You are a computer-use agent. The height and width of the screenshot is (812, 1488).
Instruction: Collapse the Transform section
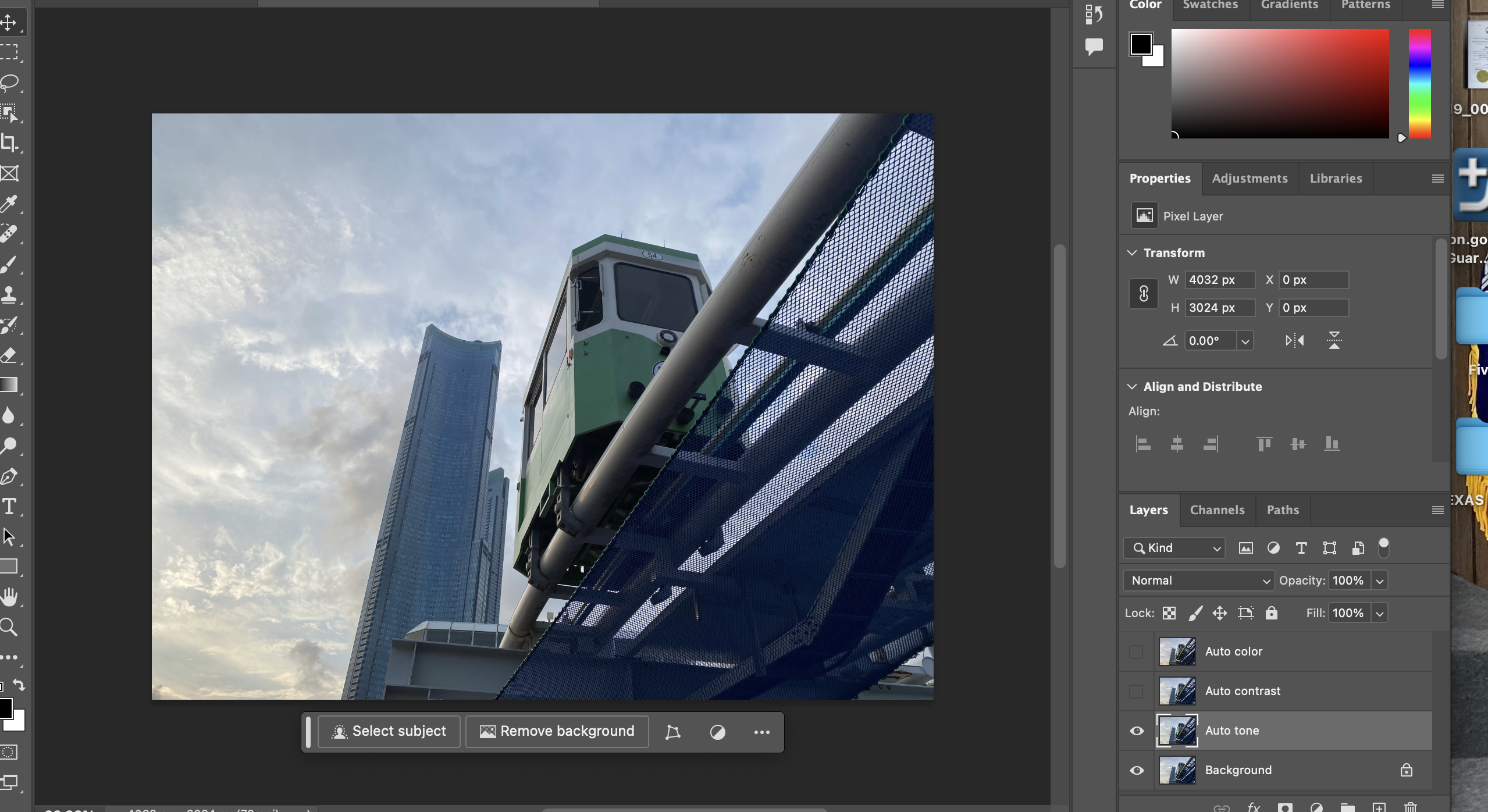click(x=1132, y=253)
